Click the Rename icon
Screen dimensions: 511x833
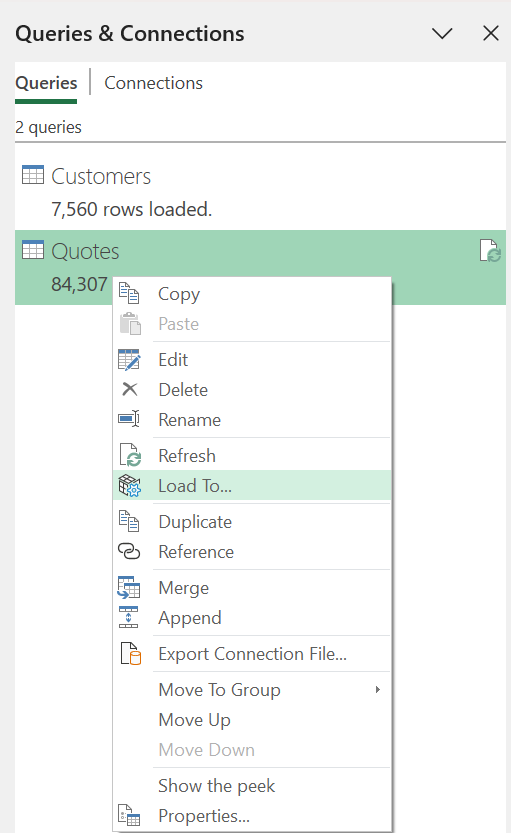129,419
